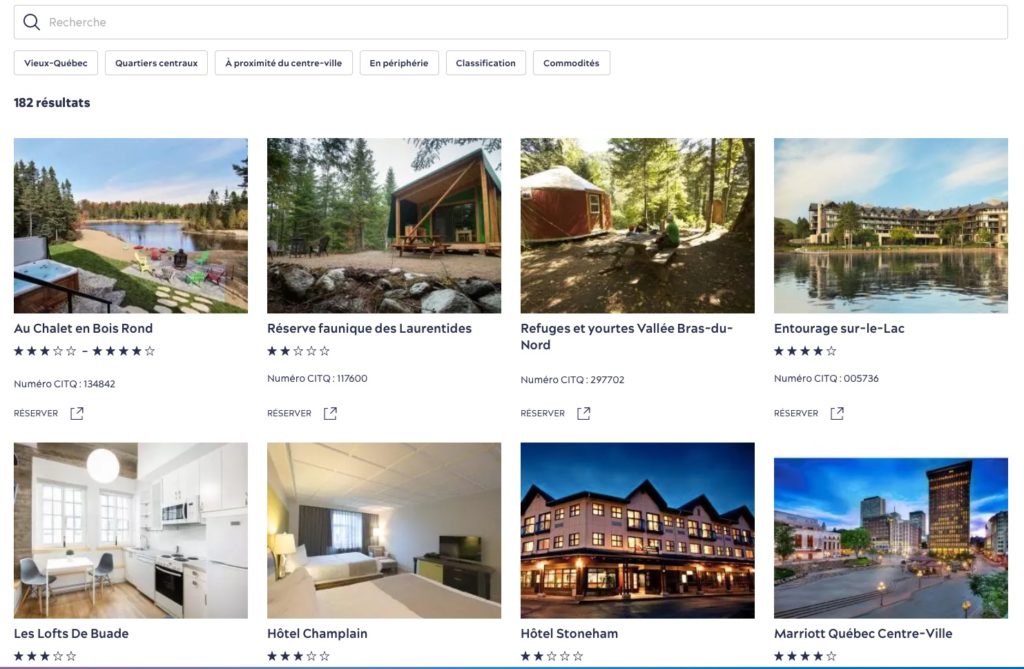Open Hôtel Champlain title link

pos(317,633)
